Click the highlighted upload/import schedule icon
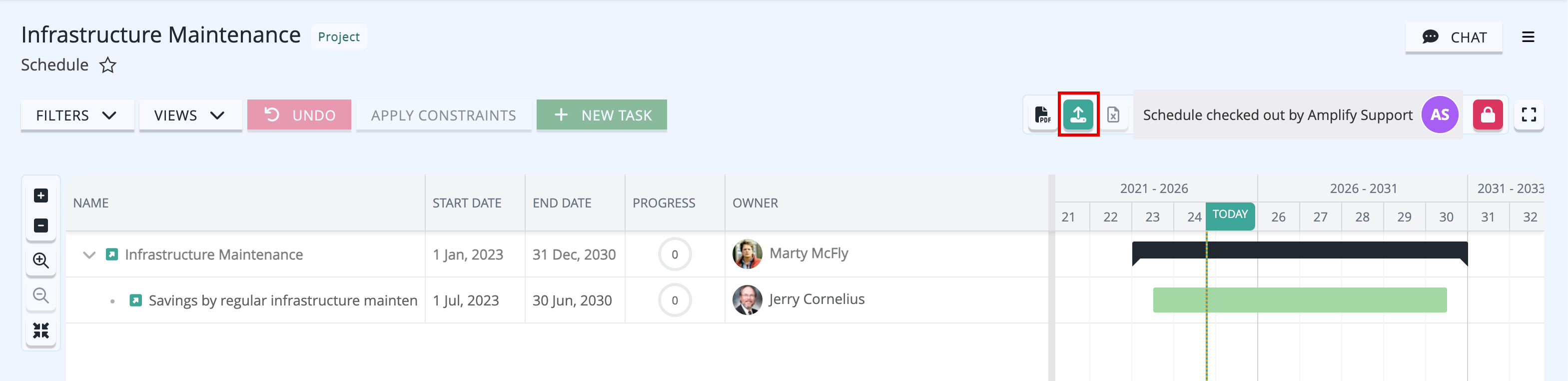Viewport: 1568px width, 381px height. click(1078, 114)
